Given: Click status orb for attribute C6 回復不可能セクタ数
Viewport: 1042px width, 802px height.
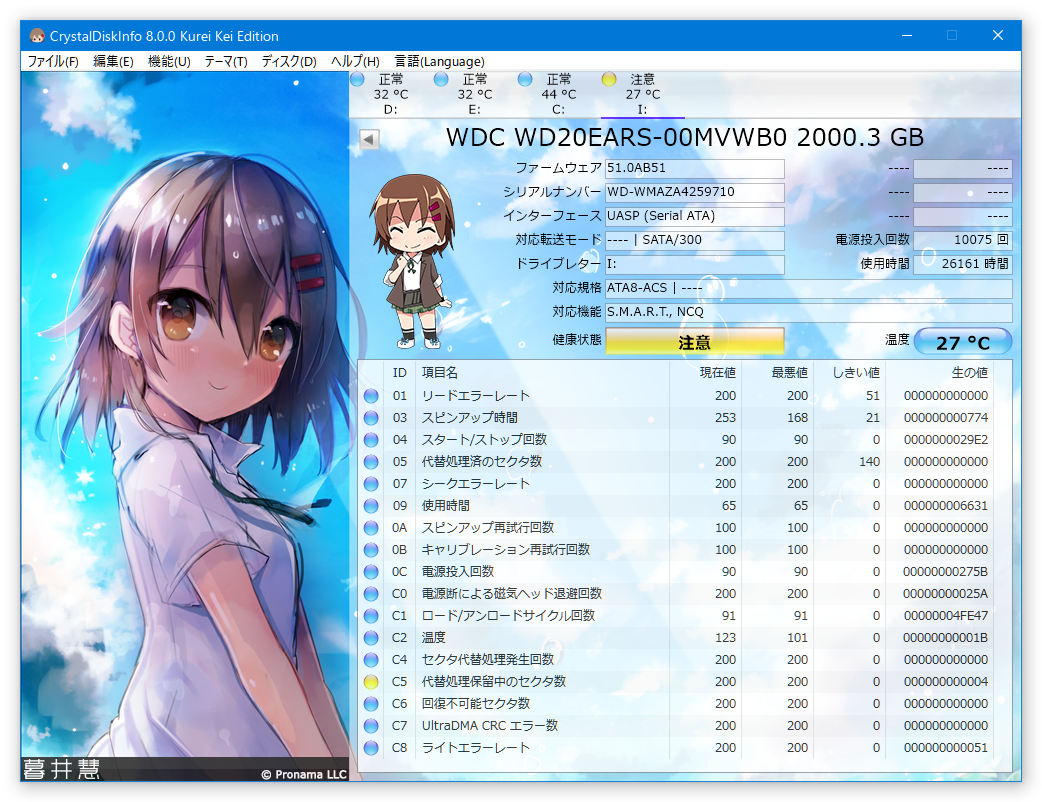Looking at the screenshot, I should pos(371,704).
